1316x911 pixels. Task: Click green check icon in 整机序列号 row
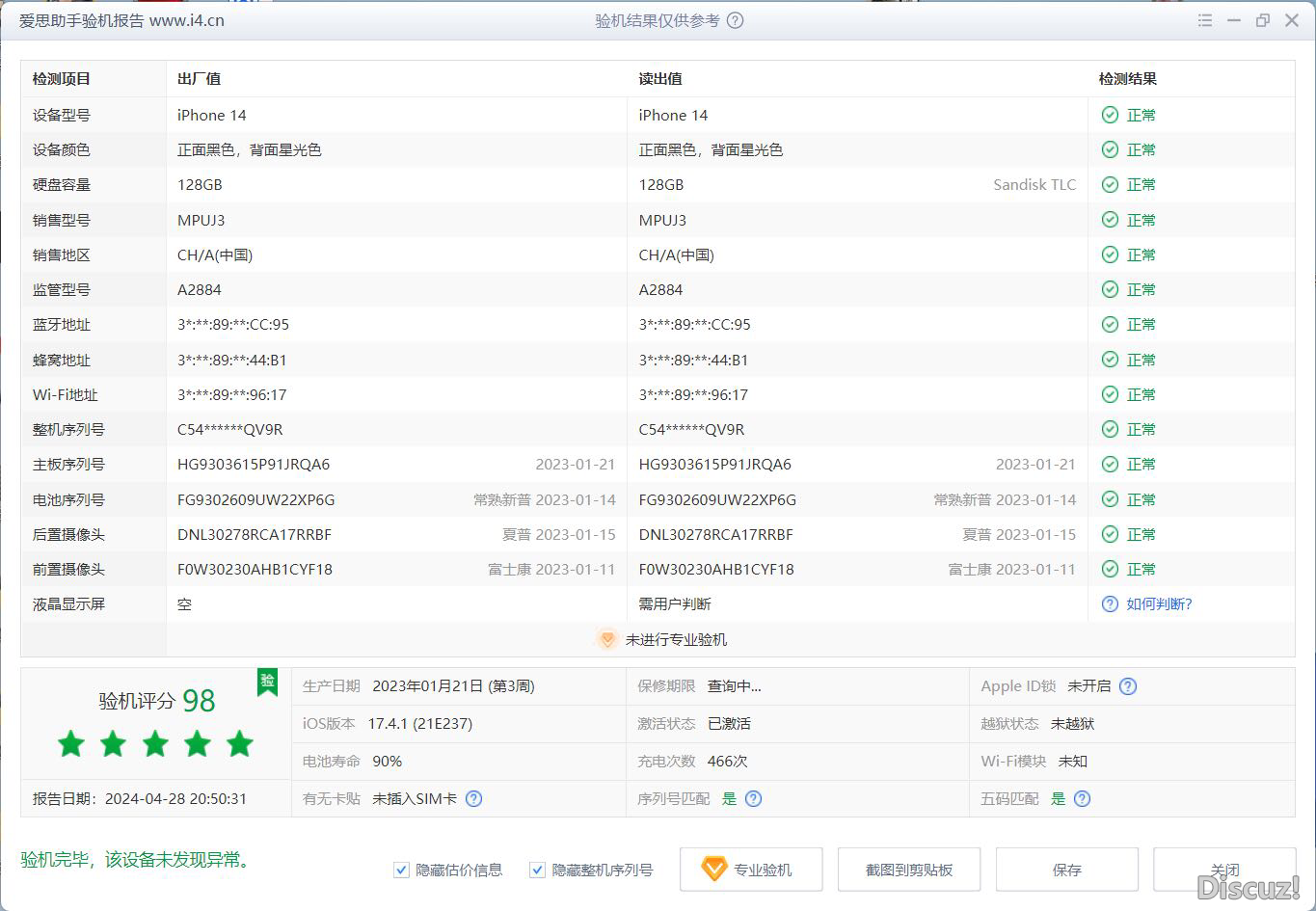coord(1110,429)
